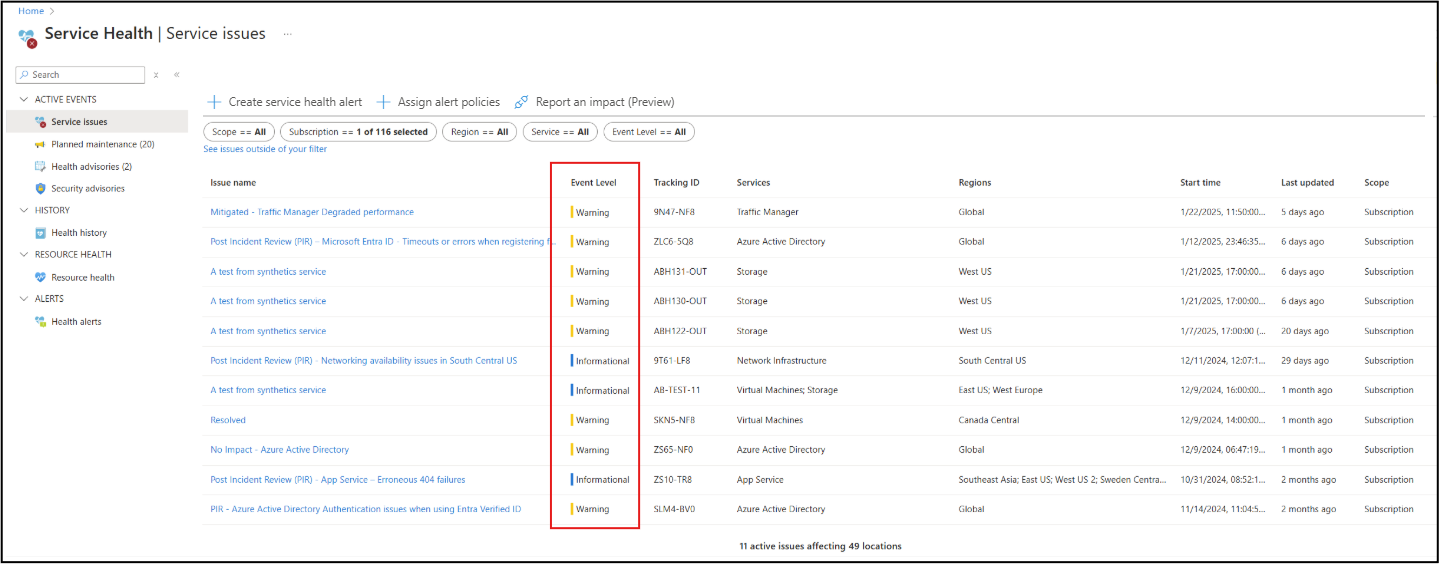Click the Service issues sidebar icon
1440x564 pixels.
(40, 122)
